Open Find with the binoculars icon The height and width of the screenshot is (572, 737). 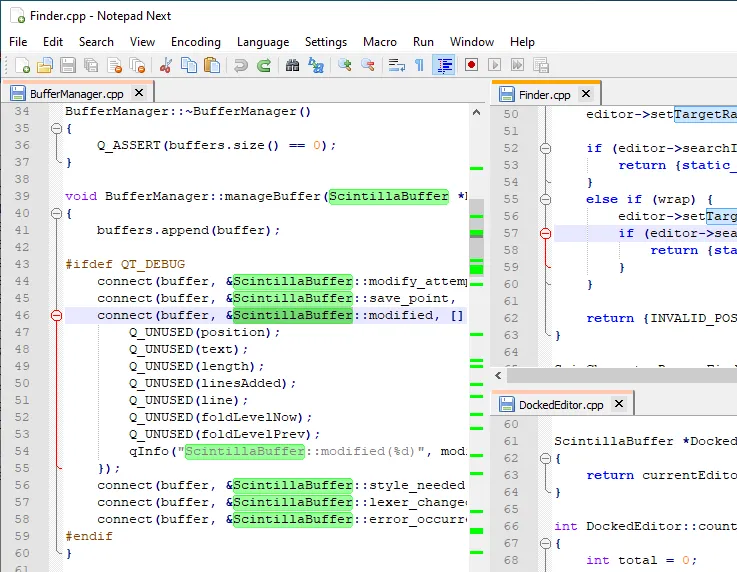pos(293,66)
